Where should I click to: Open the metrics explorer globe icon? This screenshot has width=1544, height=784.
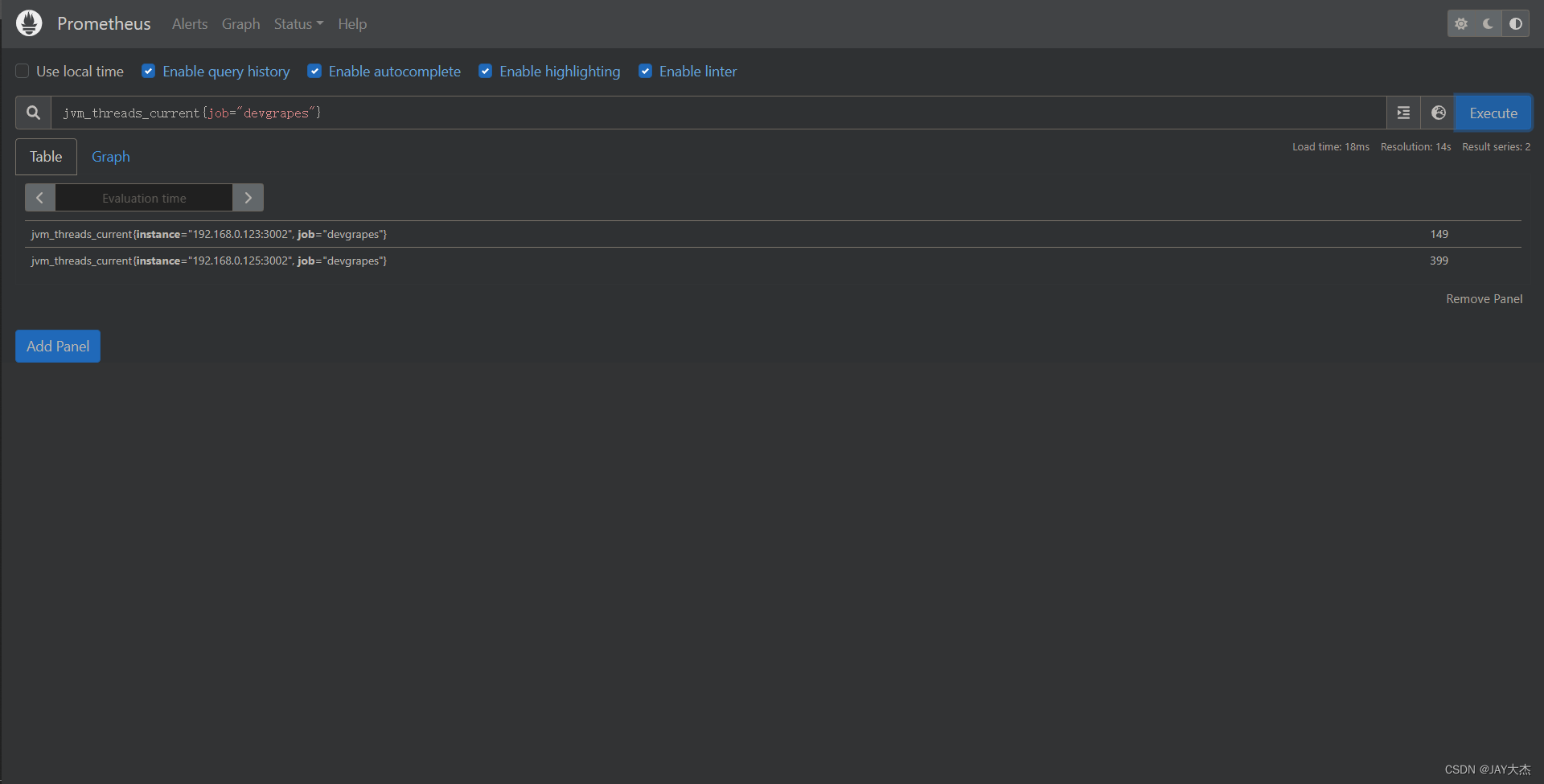click(x=1438, y=113)
